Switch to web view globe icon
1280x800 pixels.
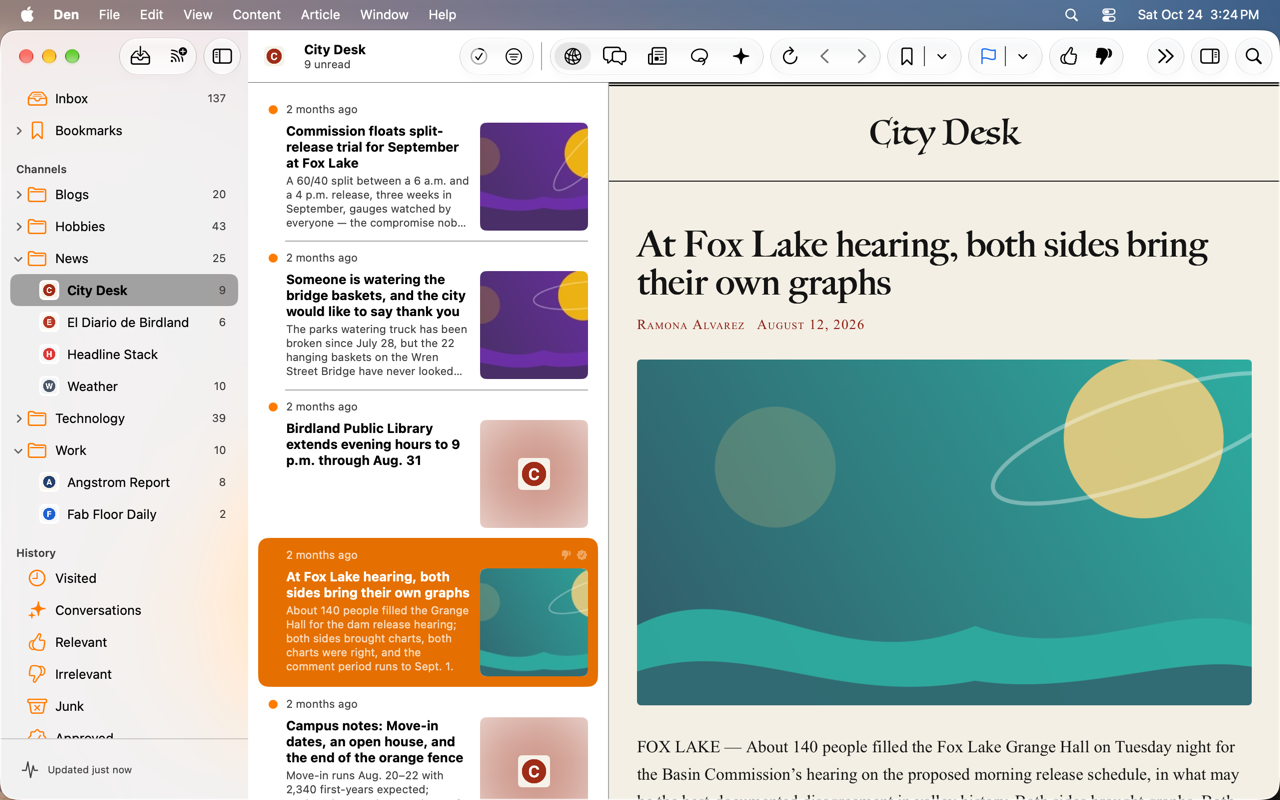pyautogui.click(x=573, y=57)
